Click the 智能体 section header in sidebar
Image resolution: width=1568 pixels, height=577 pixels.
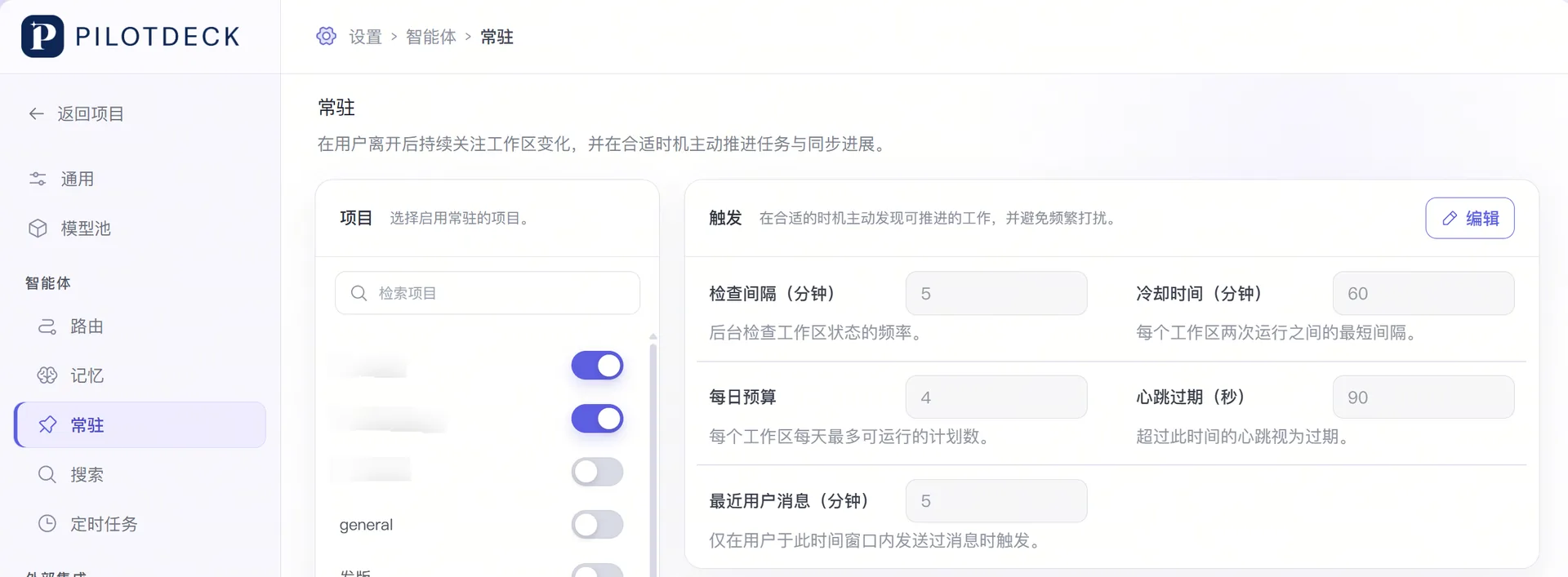(48, 283)
